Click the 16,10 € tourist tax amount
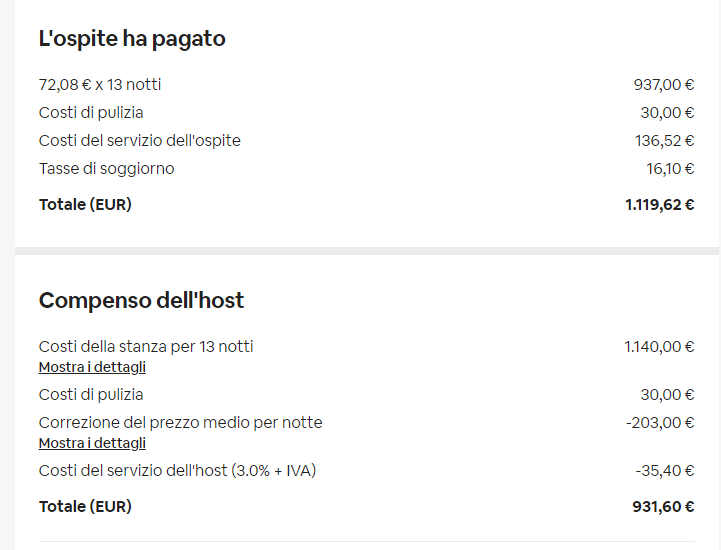This screenshot has height=550, width=721. pyautogui.click(x=670, y=168)
